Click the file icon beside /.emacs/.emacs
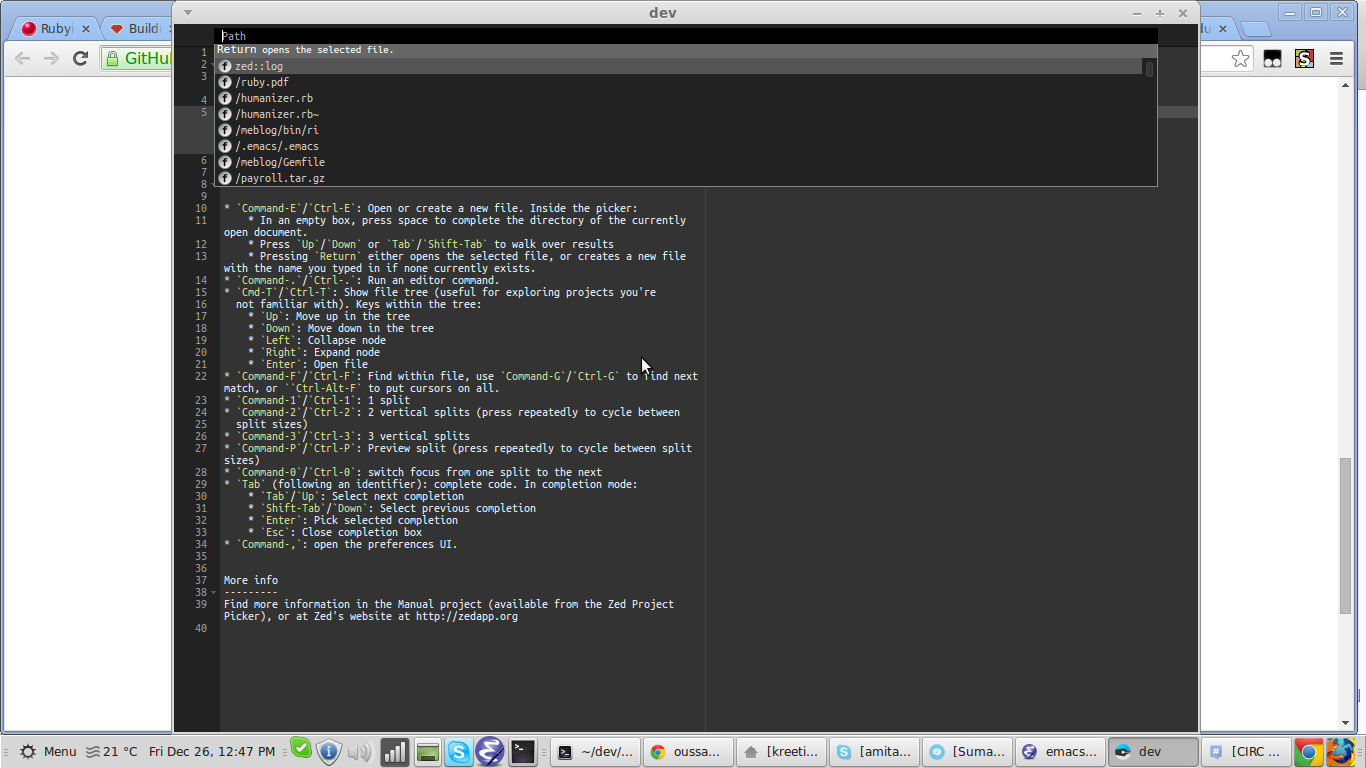 pos(225,146)
